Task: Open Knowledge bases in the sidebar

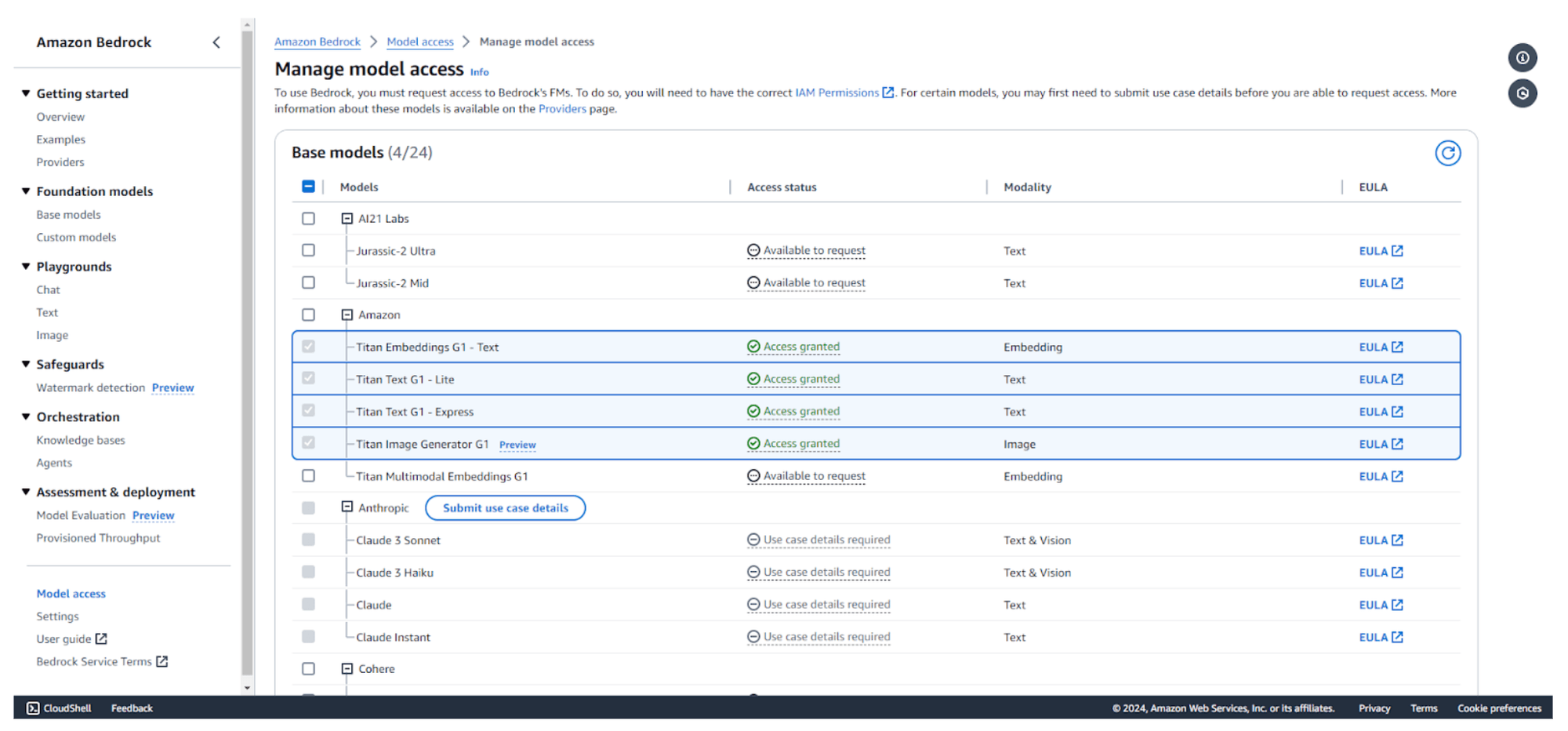Action: pos(81,440)
